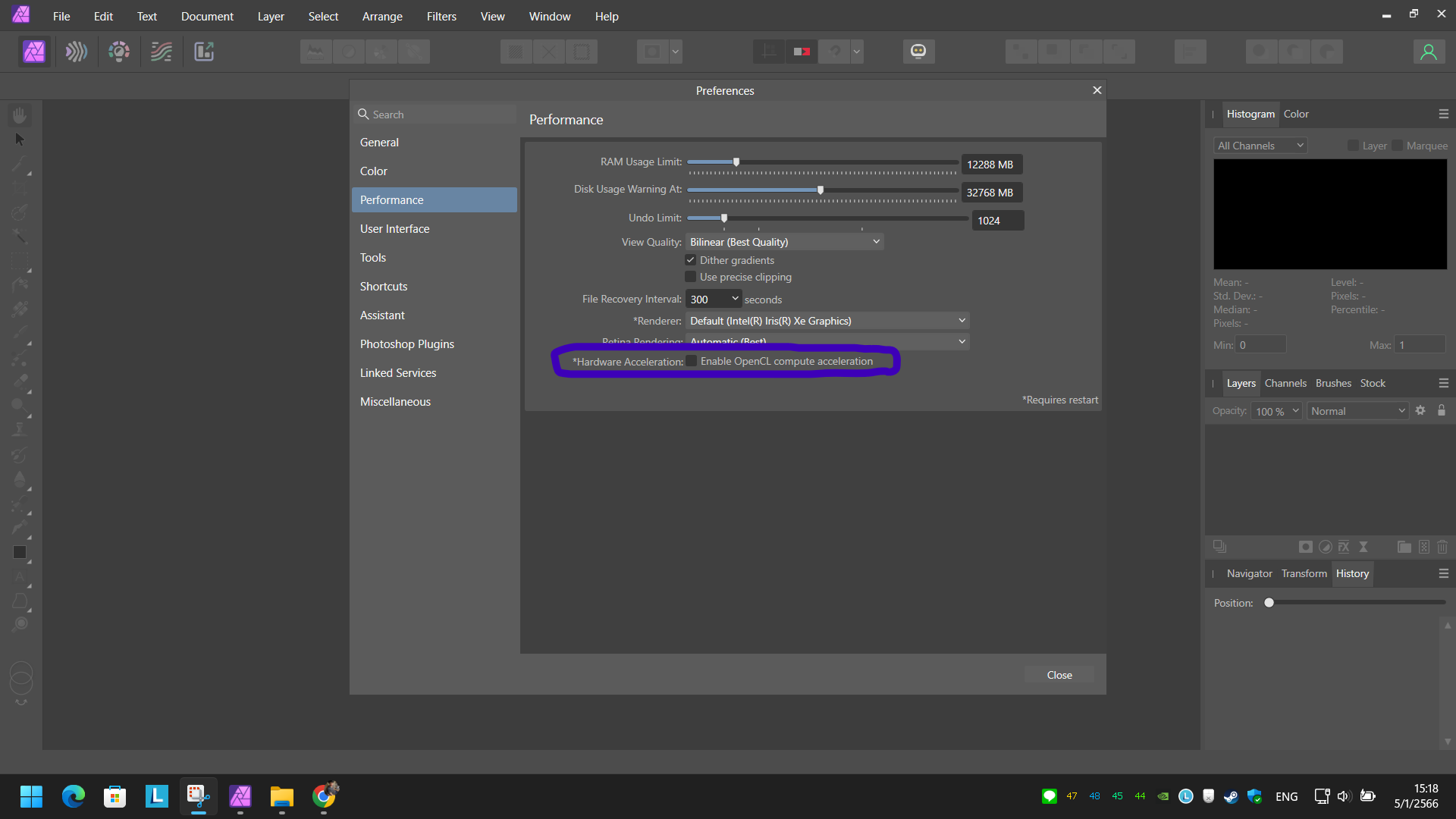The image size is (1456, 819).
Task: Open File Explorer from taskbar
Action: click(281, 796)
